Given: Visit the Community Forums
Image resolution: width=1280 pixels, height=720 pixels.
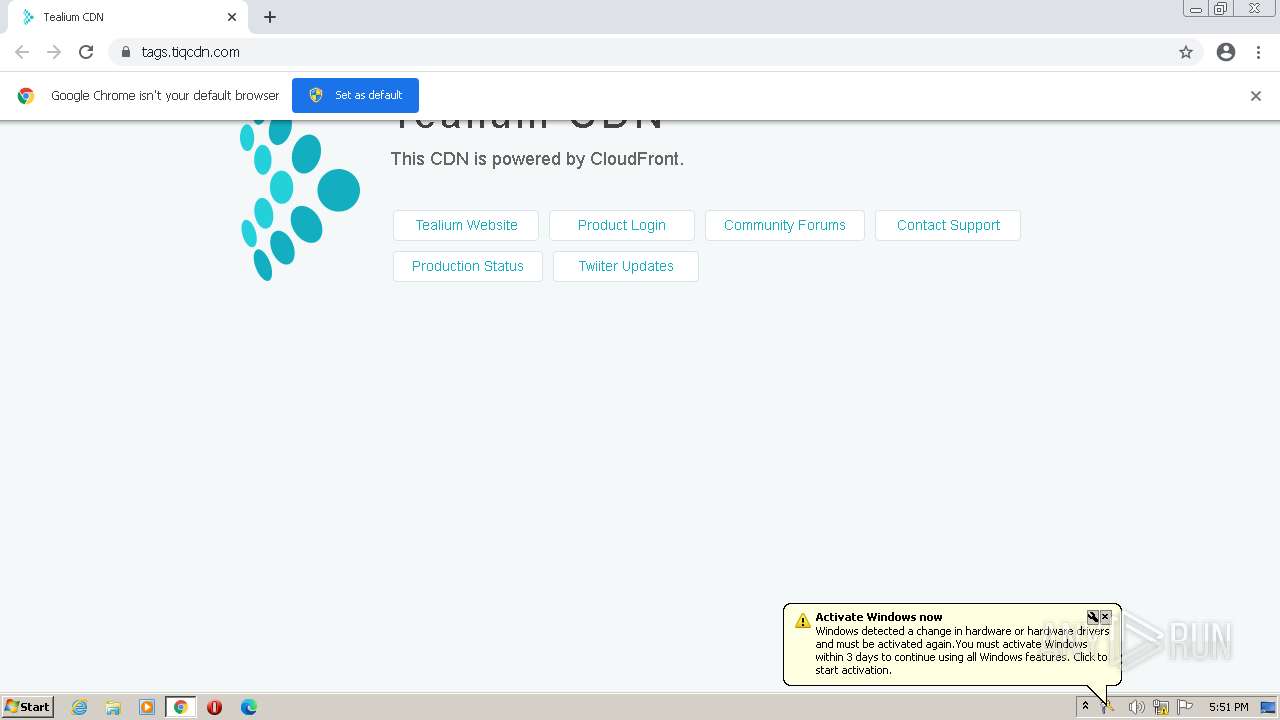Looking at the screenshot, I should click(x=785, y=225).
